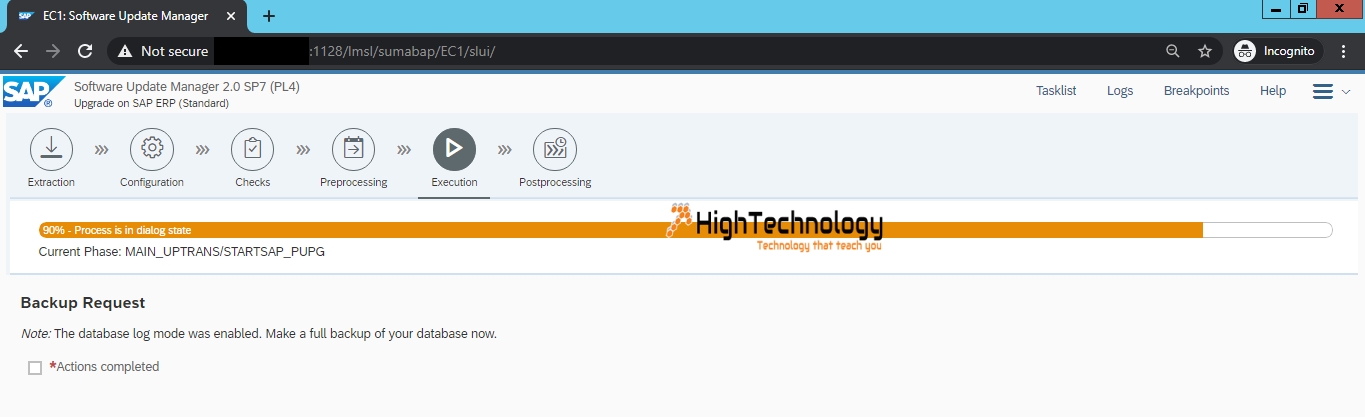Close the EC1 Software Update Manager tab
The height and width of the screenshot is (417, 1365).
coord(233,16)
